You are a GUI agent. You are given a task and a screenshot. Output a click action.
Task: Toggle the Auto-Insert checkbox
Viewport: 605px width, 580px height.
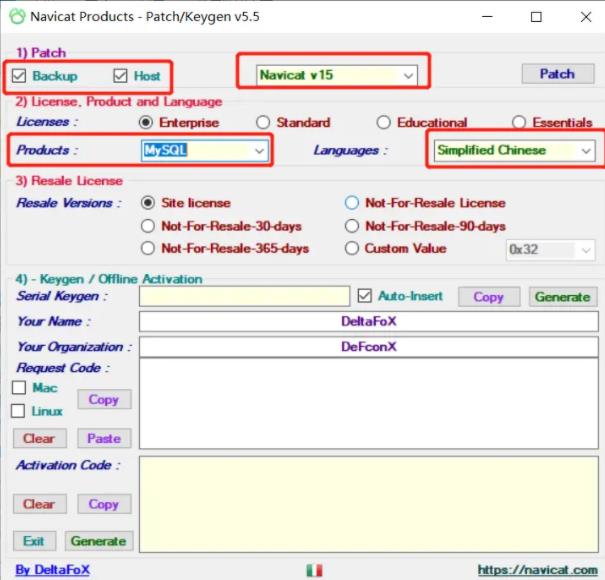pyautogui.click(x=365, y=296)
